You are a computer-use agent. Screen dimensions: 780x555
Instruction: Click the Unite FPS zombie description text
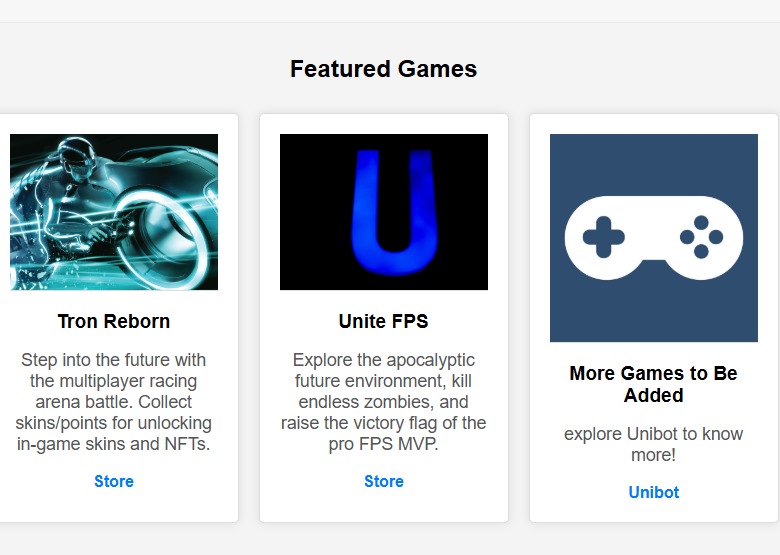click(384, 402)
